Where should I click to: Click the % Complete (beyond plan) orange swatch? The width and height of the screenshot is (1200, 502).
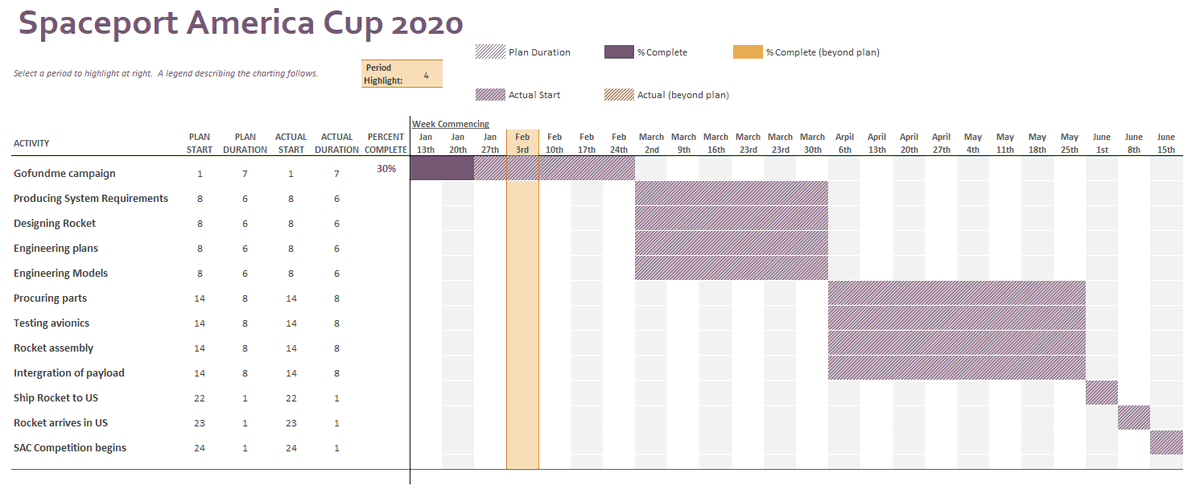[748, 52]
